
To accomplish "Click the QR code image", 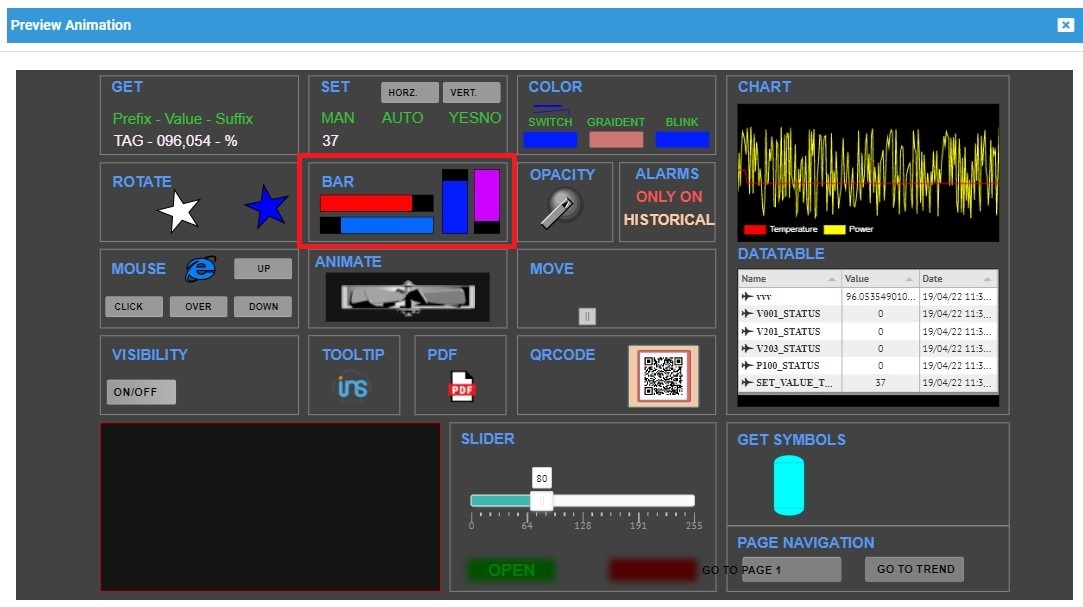I will (x=663, y=376).
